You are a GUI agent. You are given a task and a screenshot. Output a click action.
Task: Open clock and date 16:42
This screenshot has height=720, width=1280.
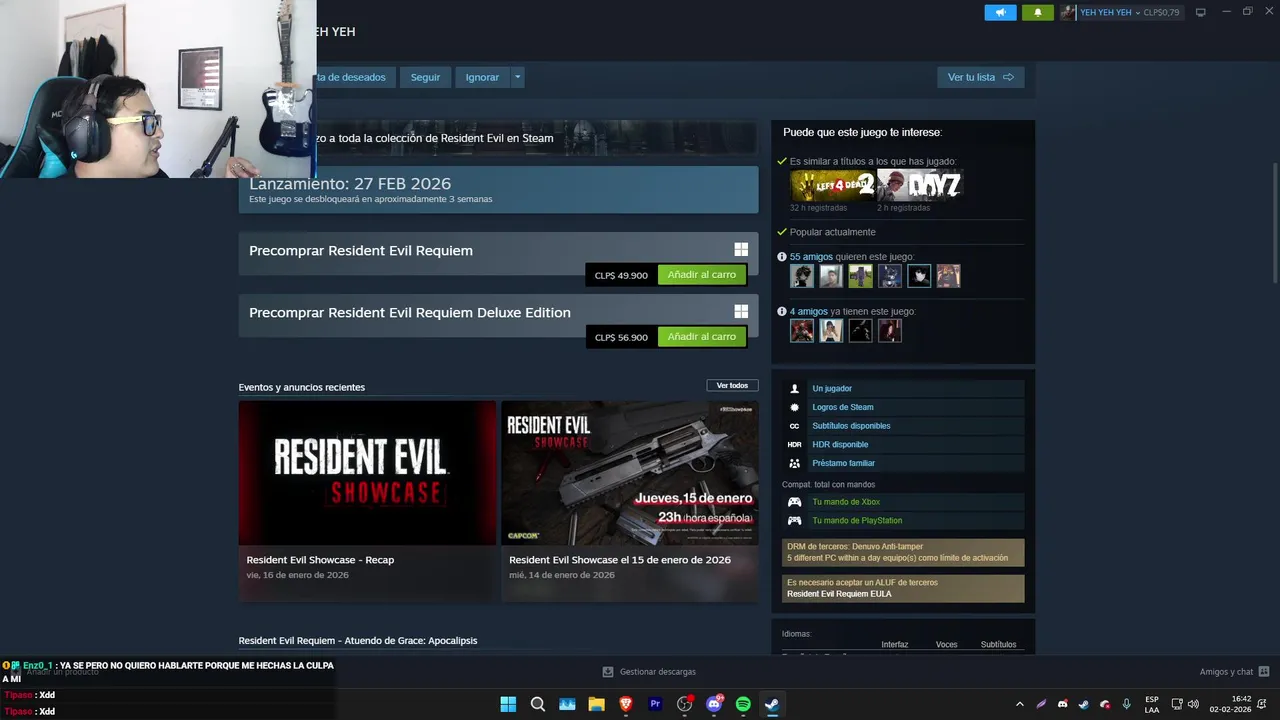click(x=1230, y=704)
